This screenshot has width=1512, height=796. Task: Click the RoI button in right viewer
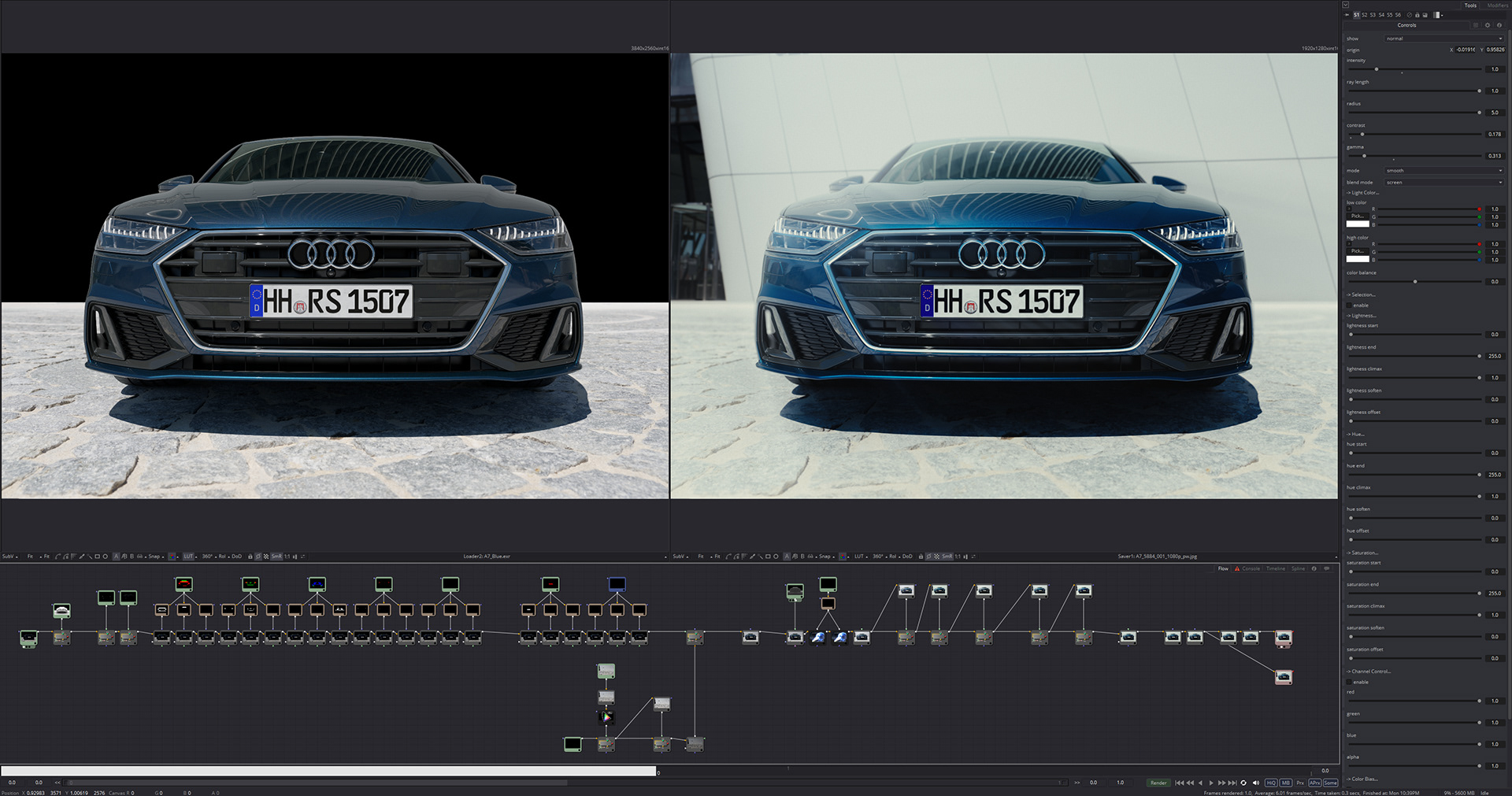893,557
